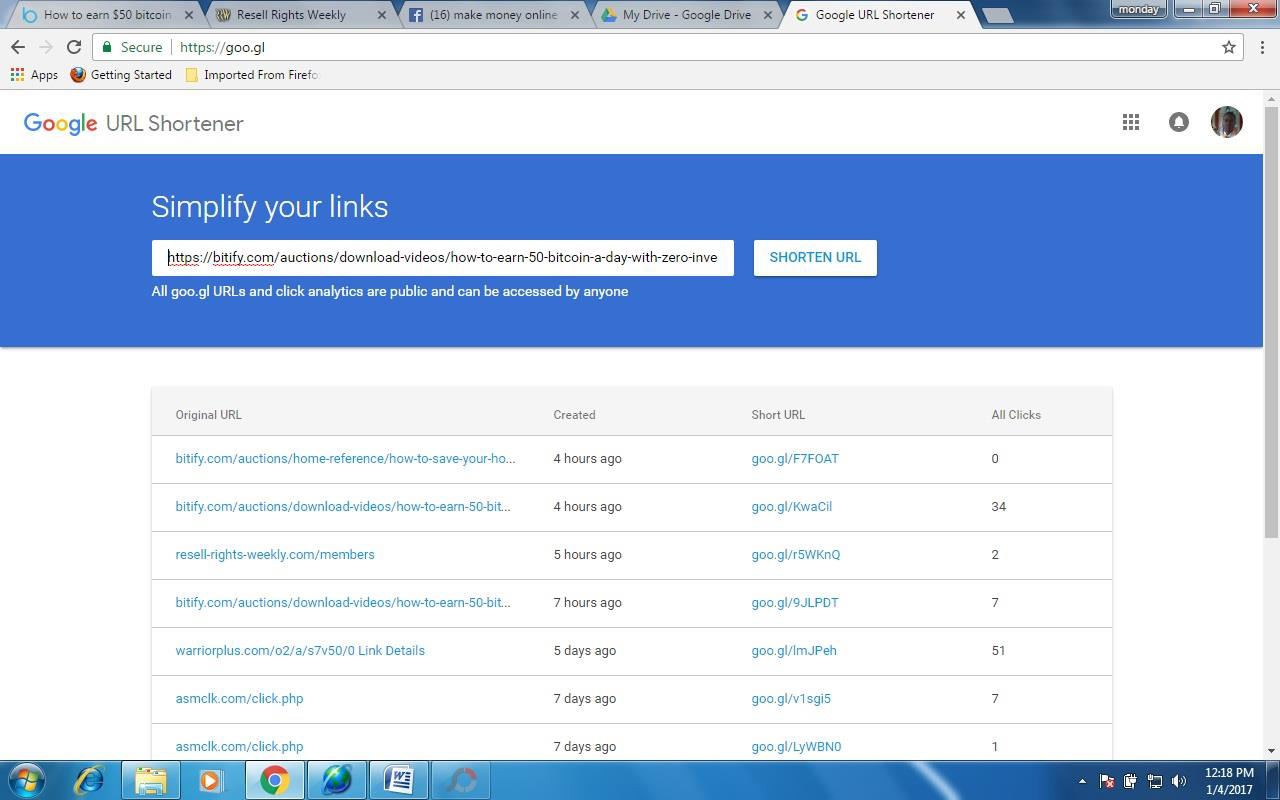Click the '5 hours ago' created cell
Image resolution: width=1280 pixels, height=800 pixels.
click(587, 554)
